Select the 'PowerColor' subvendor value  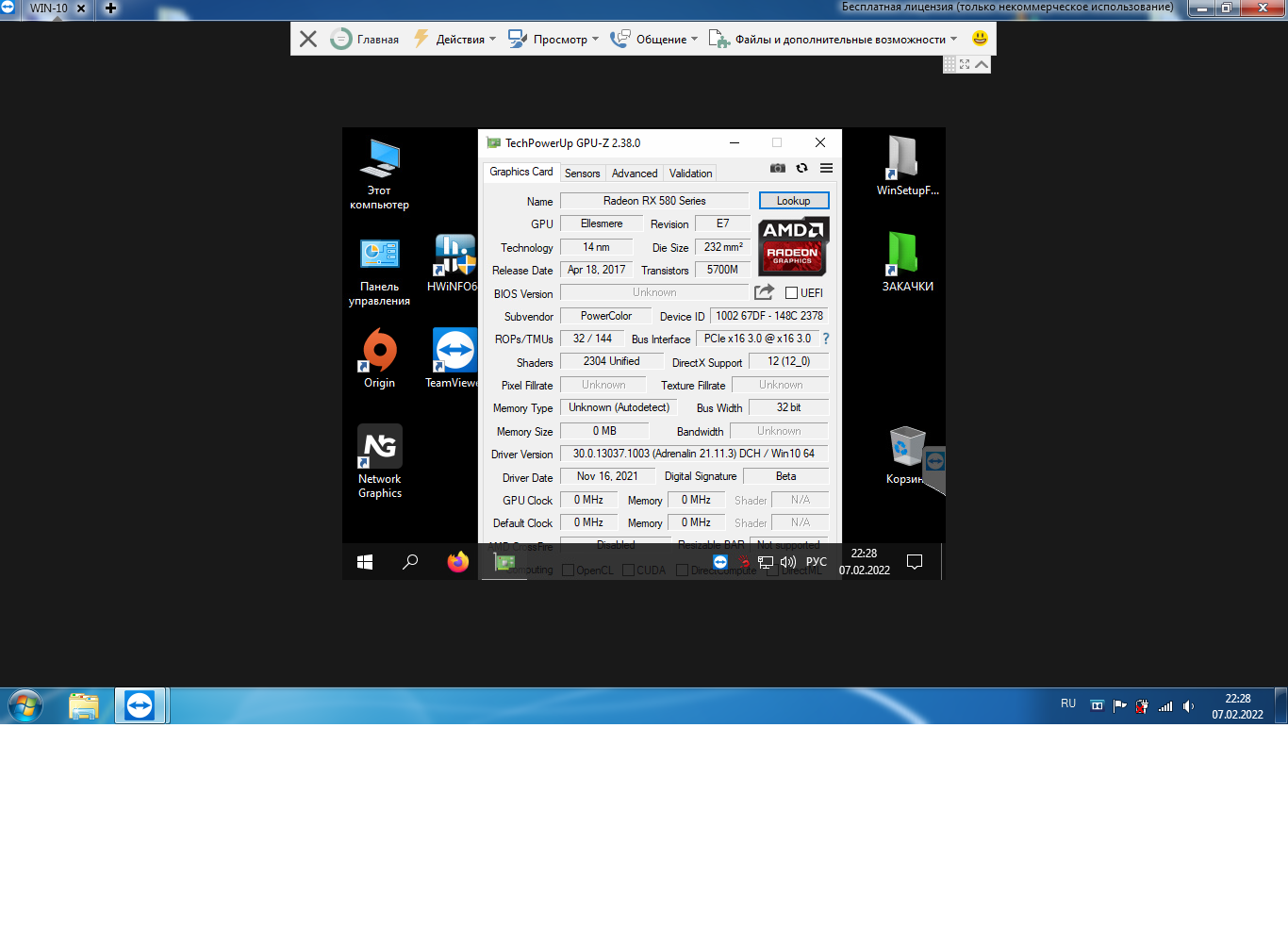pos(606,316)
